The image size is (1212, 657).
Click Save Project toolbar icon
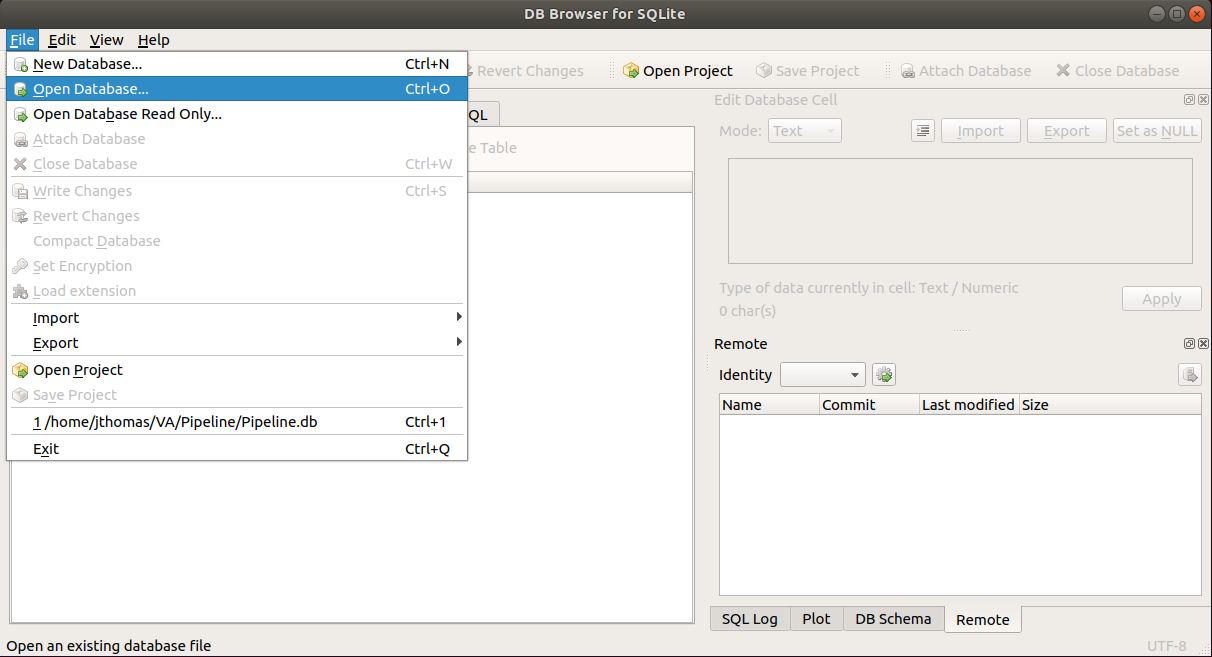(x=807, y=71)
